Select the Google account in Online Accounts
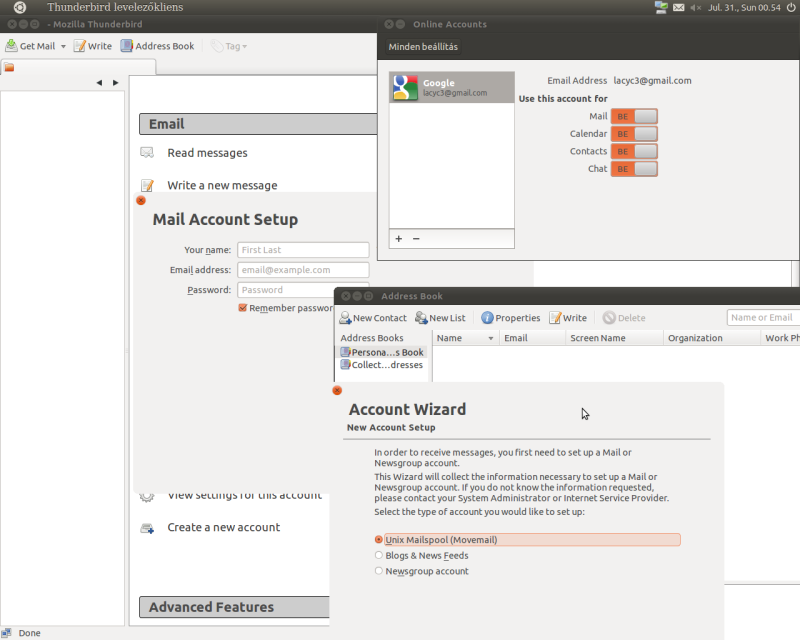 pos(452,87)
